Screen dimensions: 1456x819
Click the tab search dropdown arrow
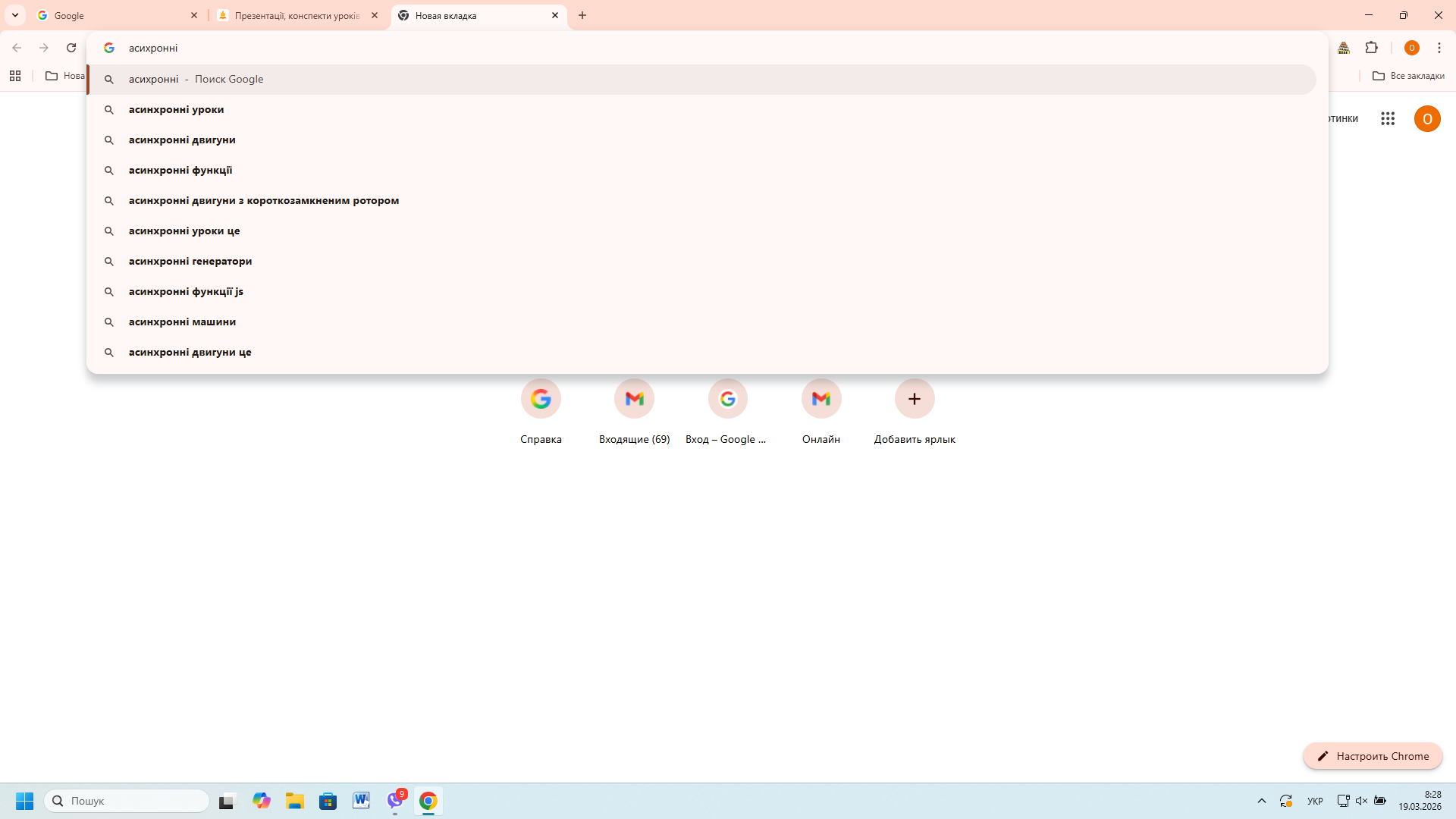pyautogui.click(x=15, y=15)
